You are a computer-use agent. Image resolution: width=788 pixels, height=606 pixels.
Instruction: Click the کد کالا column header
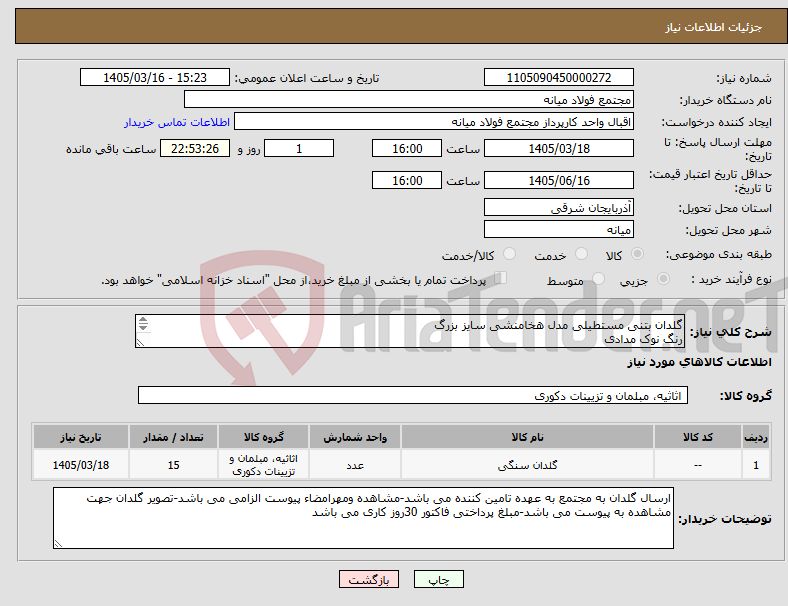click(698, 437)
